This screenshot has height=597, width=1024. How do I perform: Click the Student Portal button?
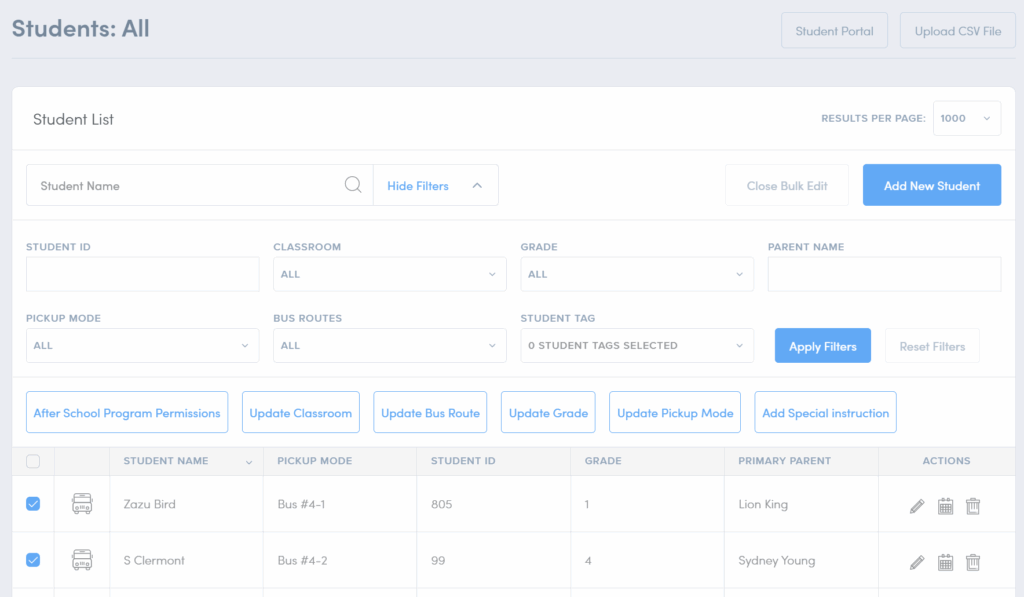pos(834,31)
